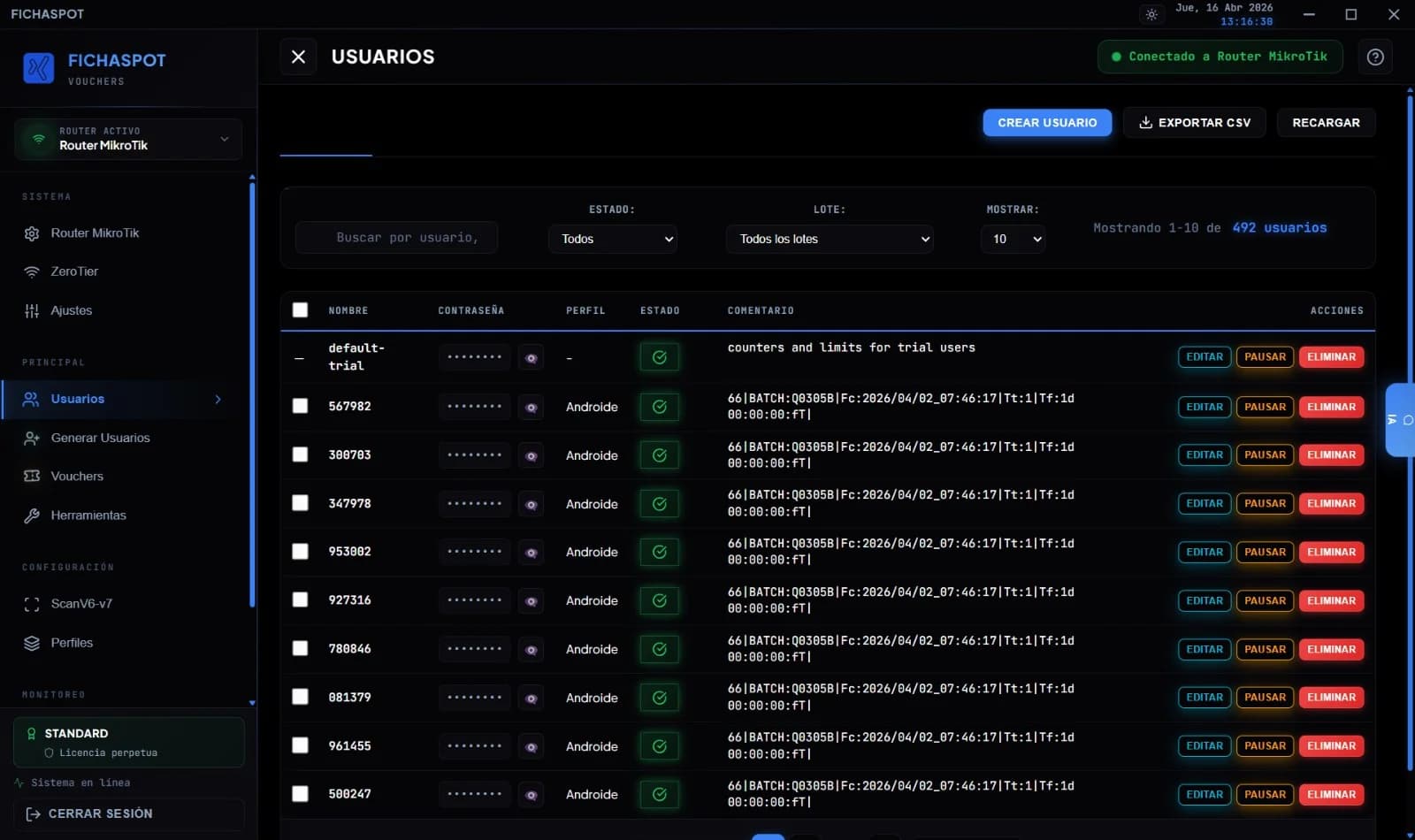Screen dimensions: 1415x840
Task: Expand the Todos los lotes dropdown
Action: point(830,239)
